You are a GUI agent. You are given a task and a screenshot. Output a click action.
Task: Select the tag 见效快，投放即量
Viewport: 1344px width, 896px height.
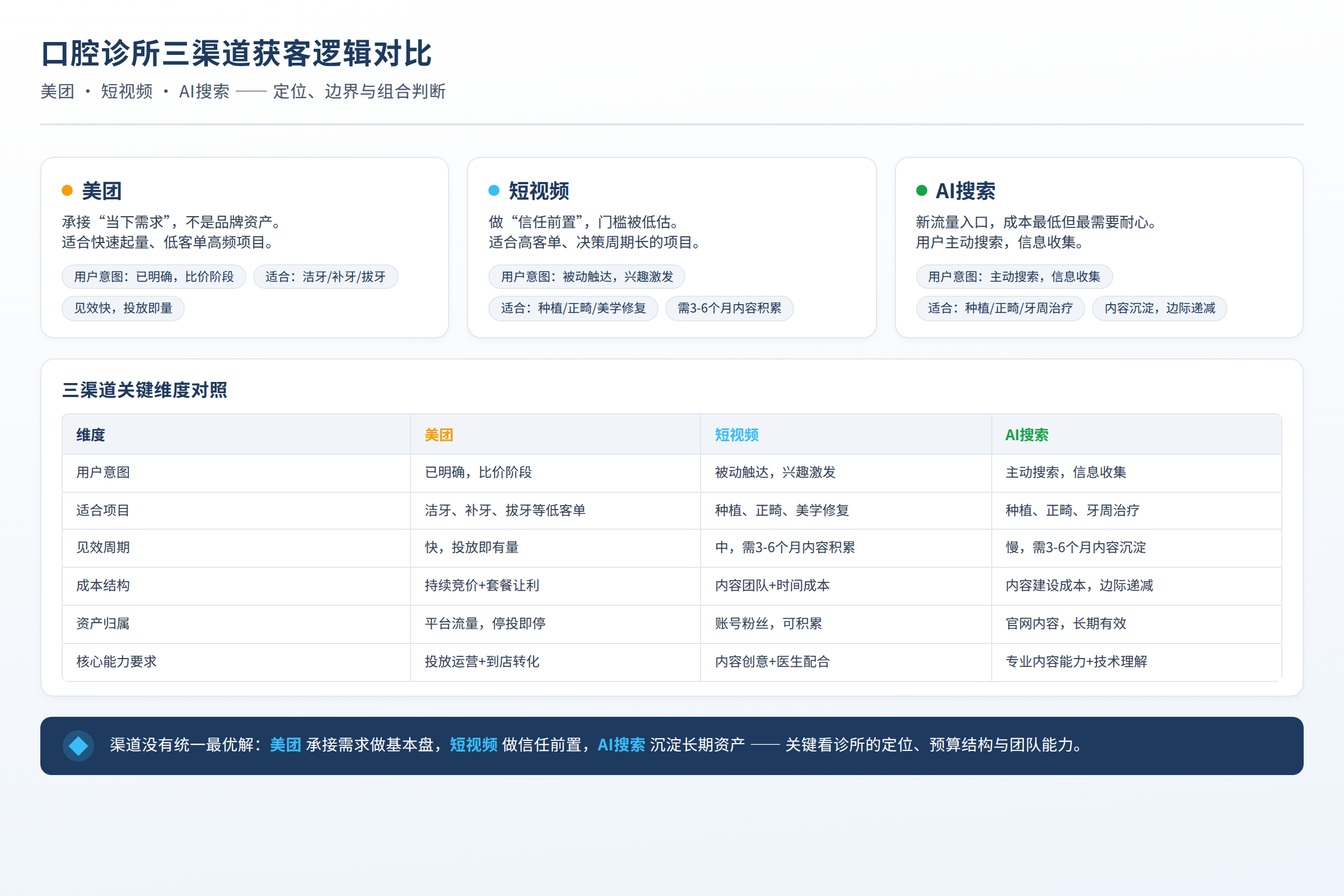123,308
